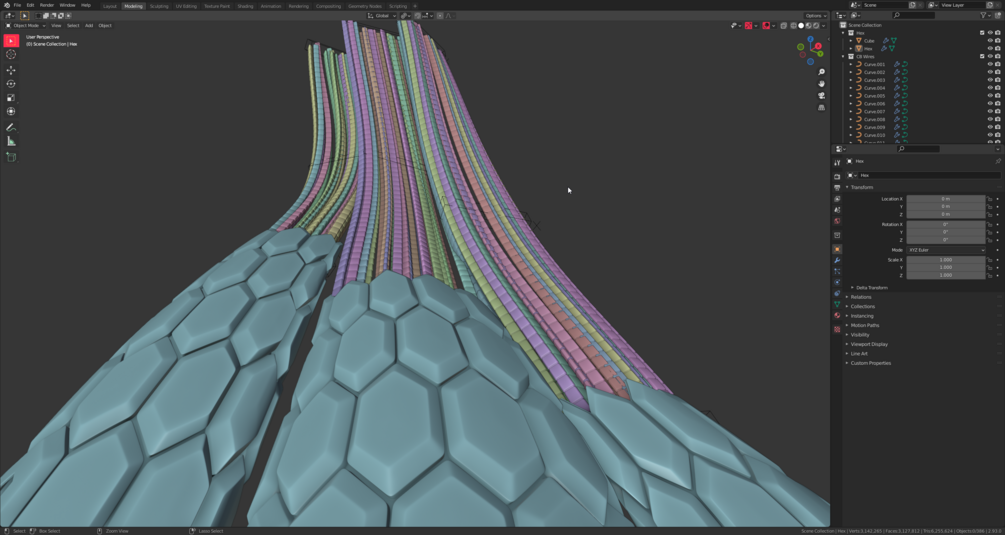Open the Global transform orientation dropdown
The width and height of the screenshot is (1005, 535).
point(383,15)
